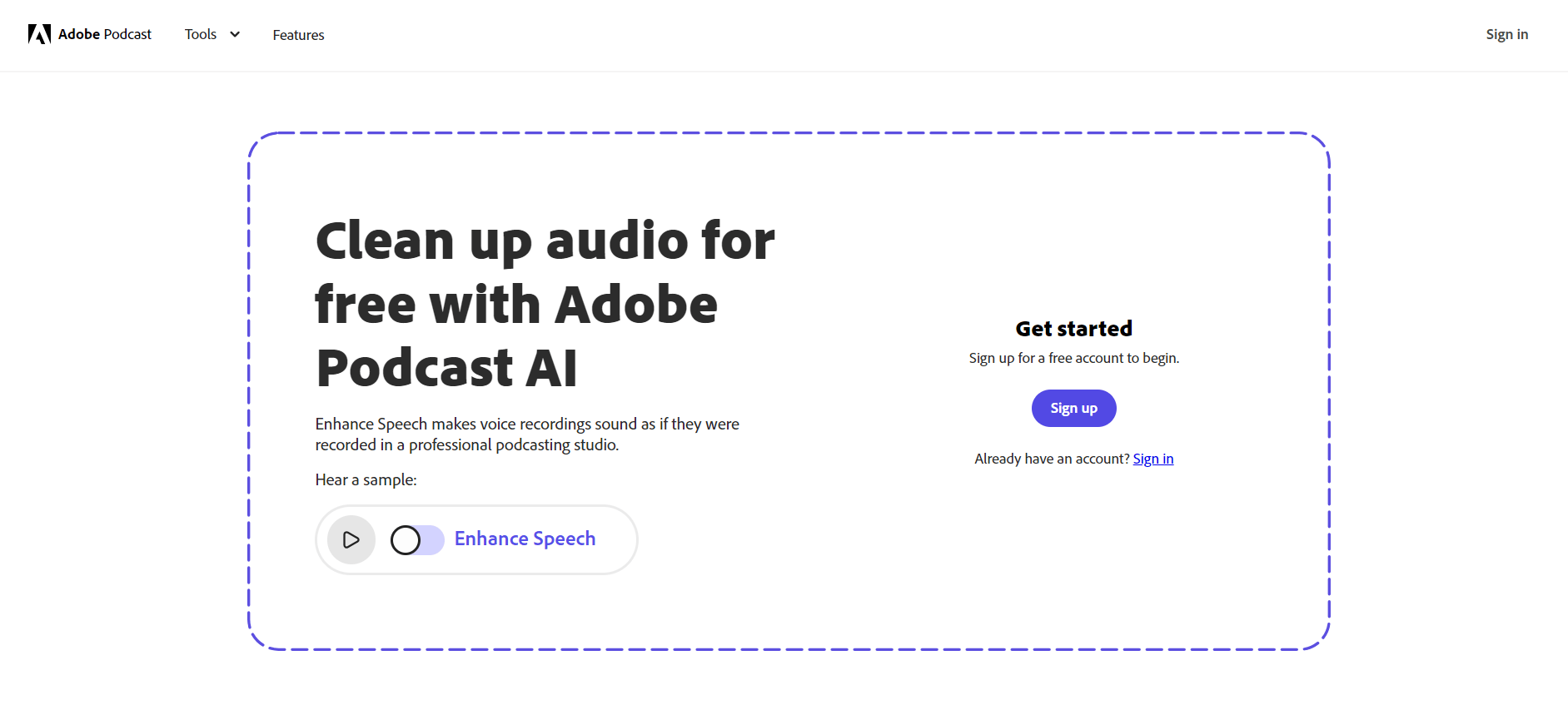This screenshot has width=1568, height=715.
Task: Toggle the Enhance Speech switch
Action: (417, 540)
